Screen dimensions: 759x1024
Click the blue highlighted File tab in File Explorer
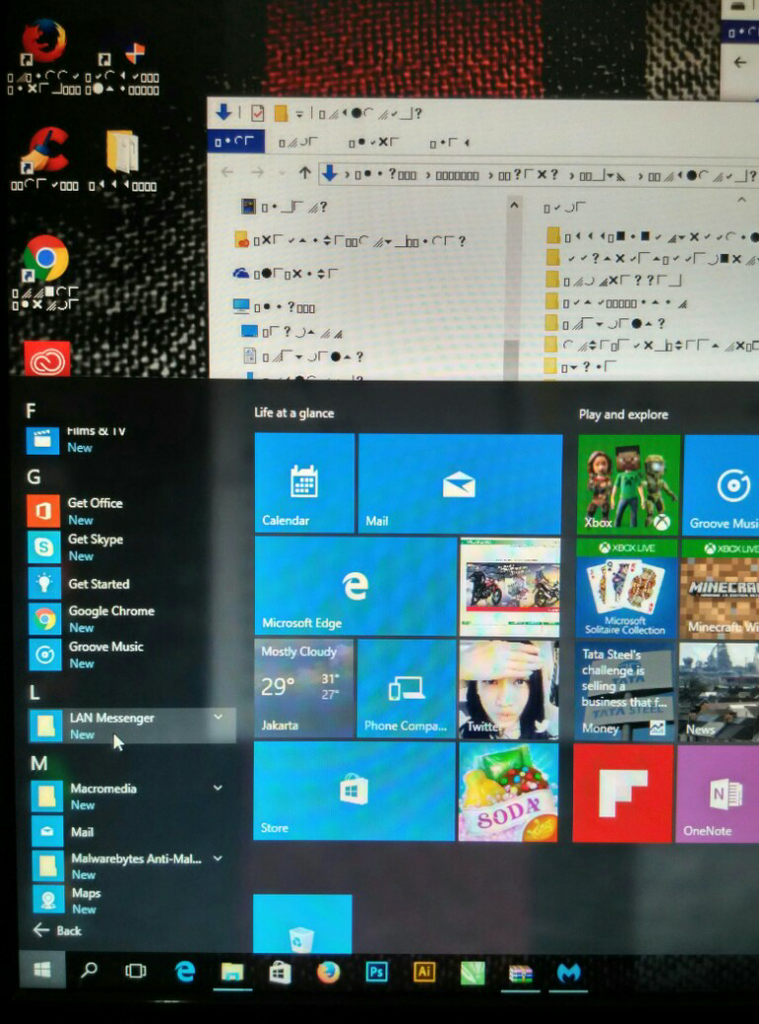point(235,140)
